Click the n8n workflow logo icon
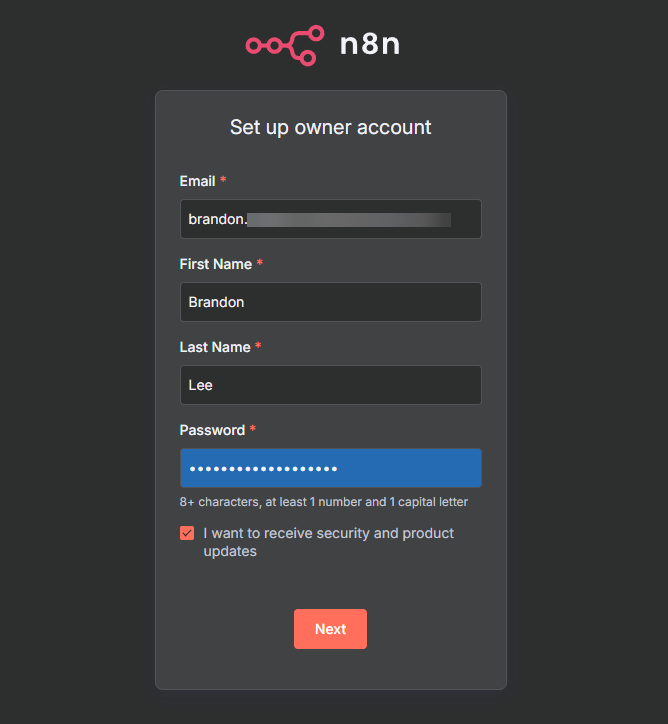Image resolution: width=668 pixels, height=724 pixels. (285, 46)
